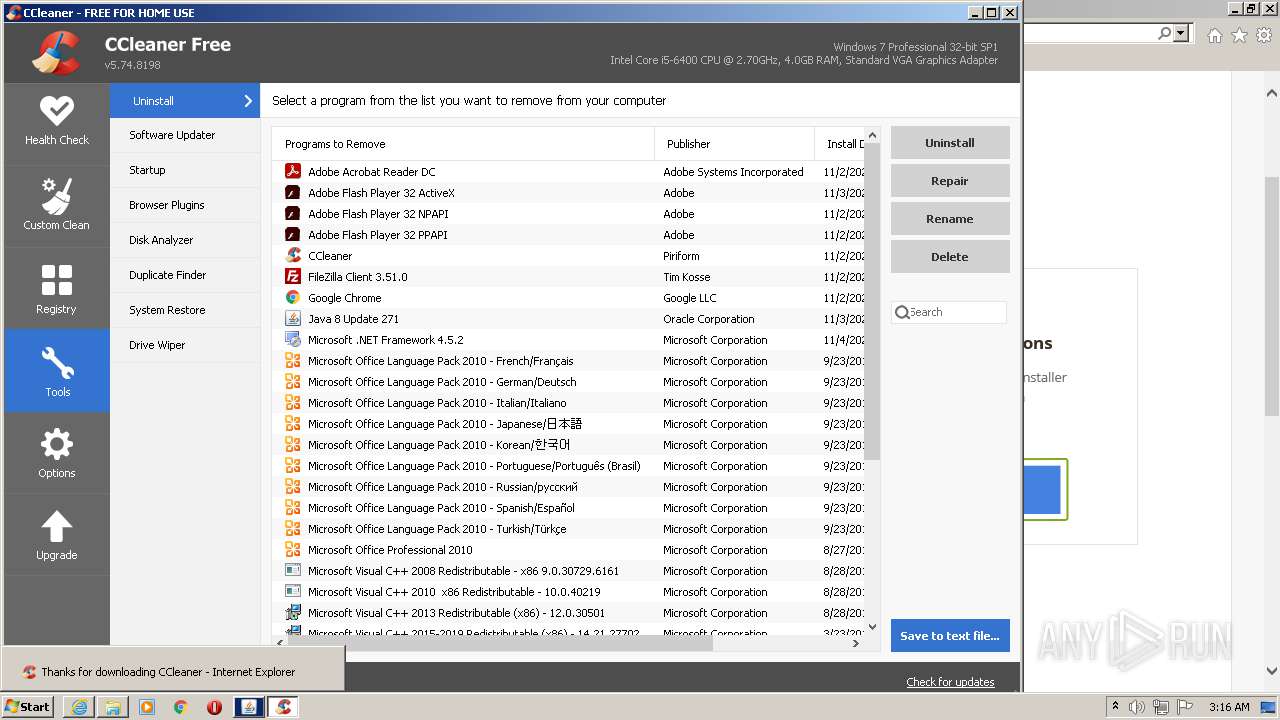Click the Repair button
Image resolution: width=1280 pixels, height=720 pixels.
[x=950, y=181]
